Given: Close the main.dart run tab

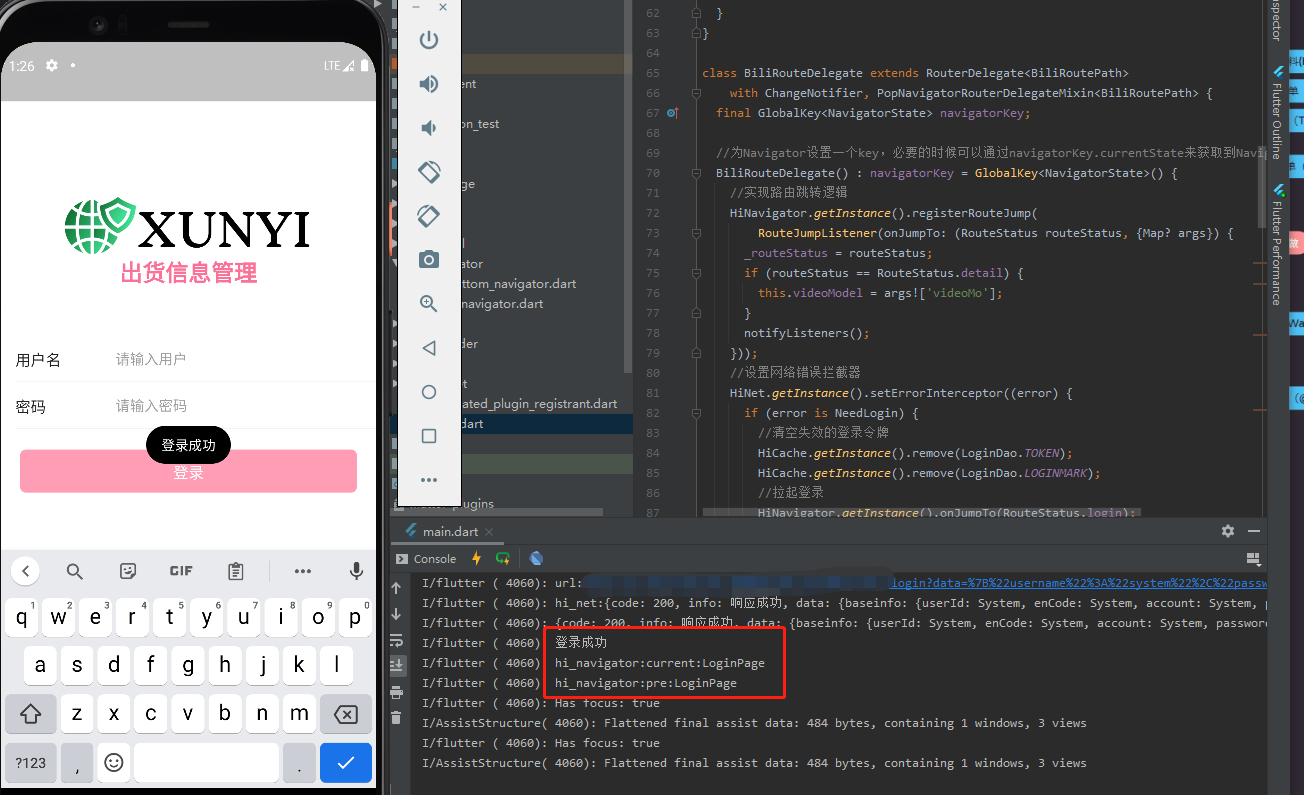Looking at the screenshot, I should (x=488, y=532).
